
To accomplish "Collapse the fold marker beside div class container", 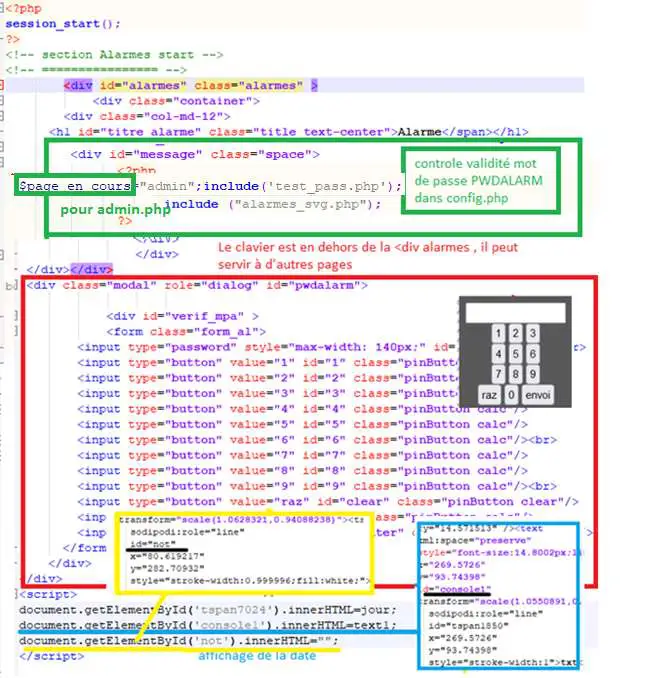I will (2, 101).
